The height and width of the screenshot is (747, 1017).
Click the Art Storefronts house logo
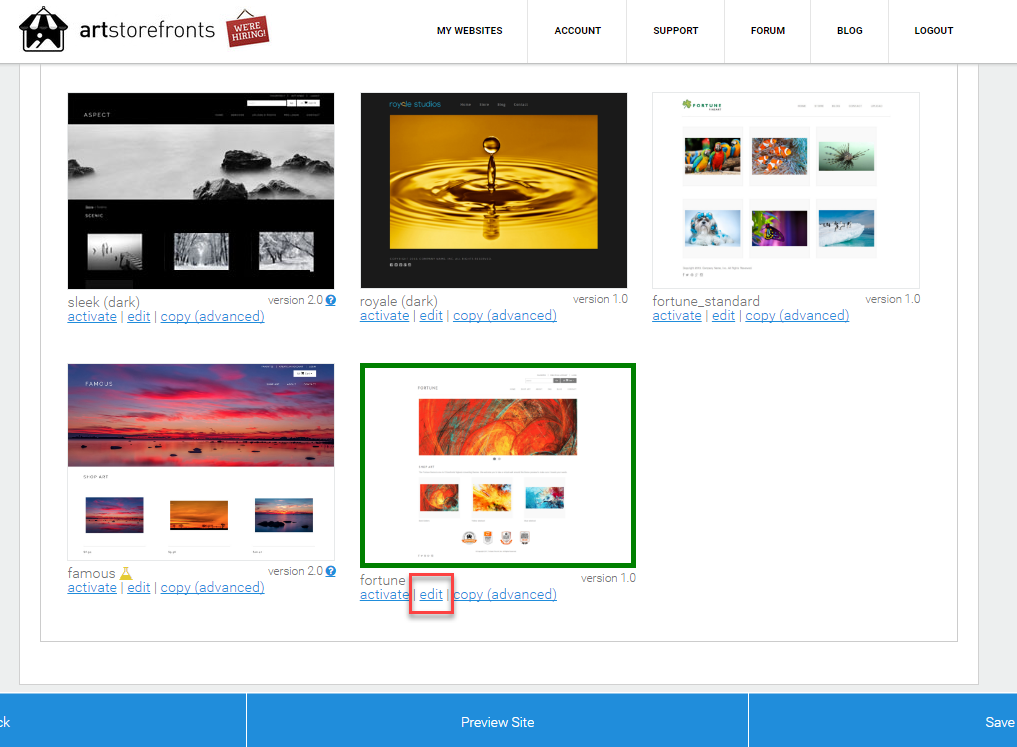[43, 29]
